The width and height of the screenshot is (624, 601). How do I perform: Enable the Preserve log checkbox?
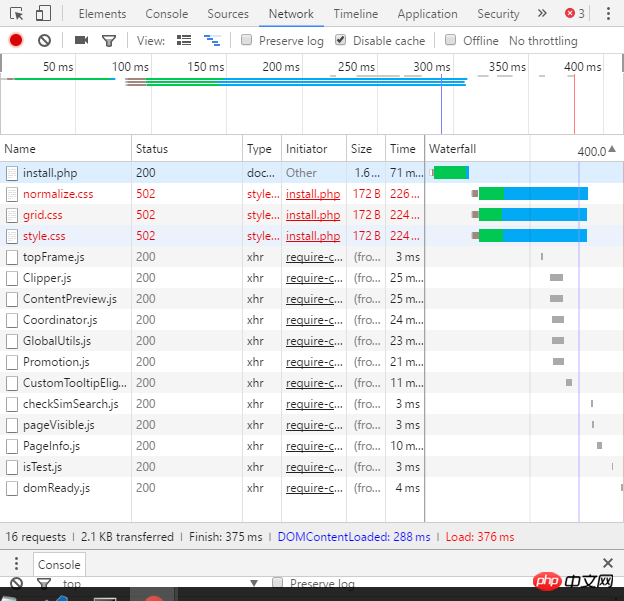(x=247, y=40)
